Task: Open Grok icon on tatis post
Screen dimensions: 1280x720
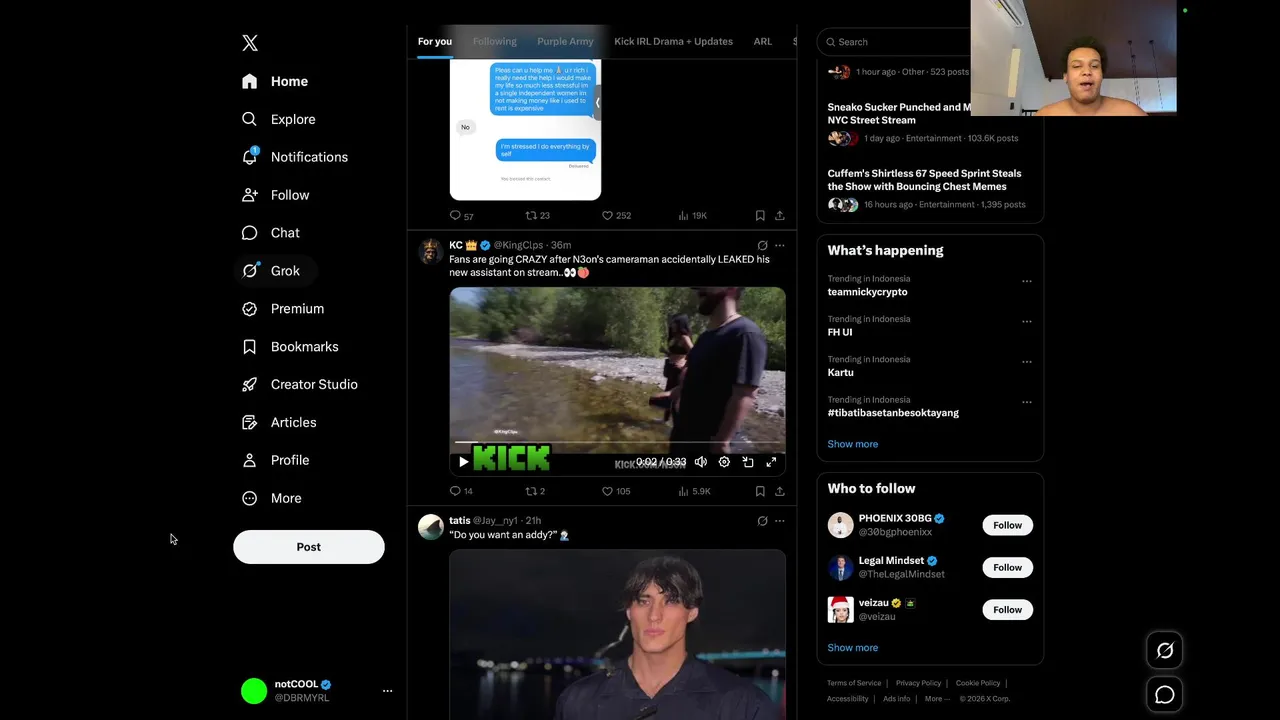Action: click(762, 521)
